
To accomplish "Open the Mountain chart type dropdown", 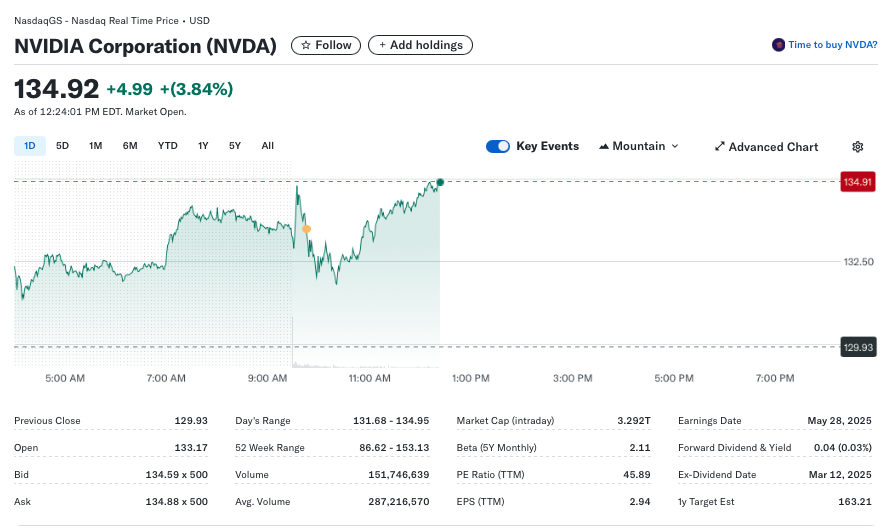I will coord(638,146).
